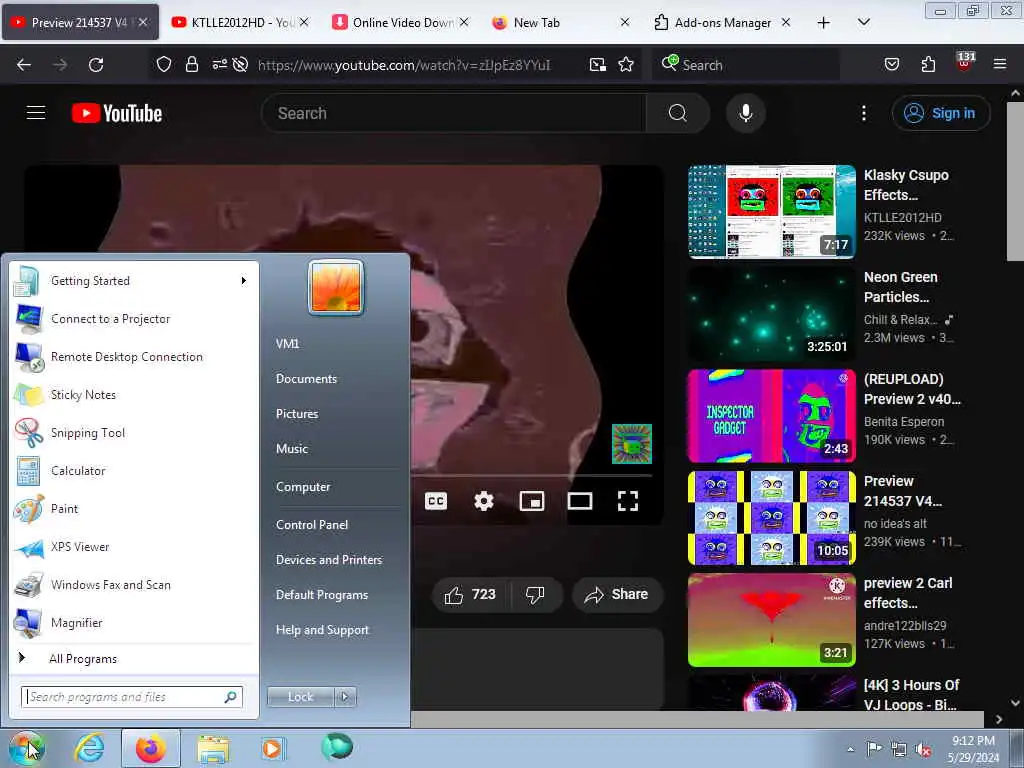Click the YouTube search magnifier button
Image resolution: width=1024 pixels, height=768 pixels.
pos(677,113)
